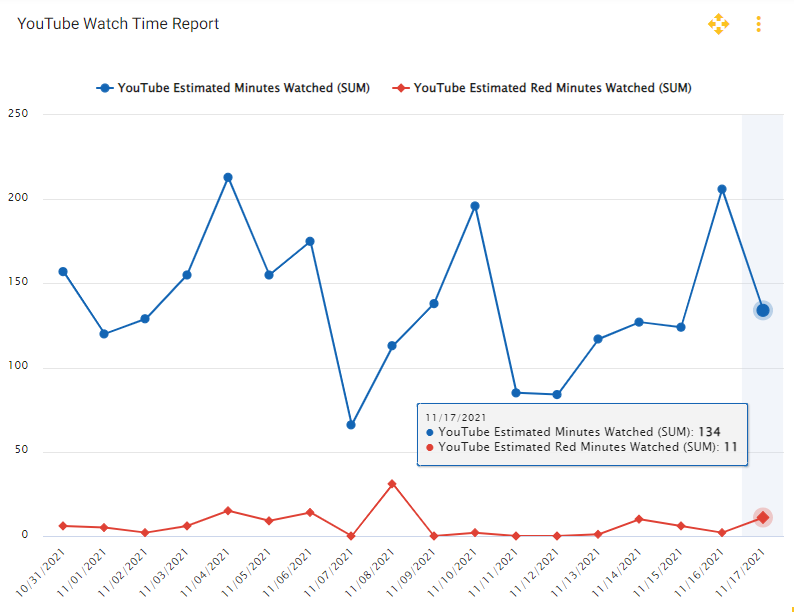Select the red data point on 11/08/2021
The image size is (794, 612).
(392, 484)
